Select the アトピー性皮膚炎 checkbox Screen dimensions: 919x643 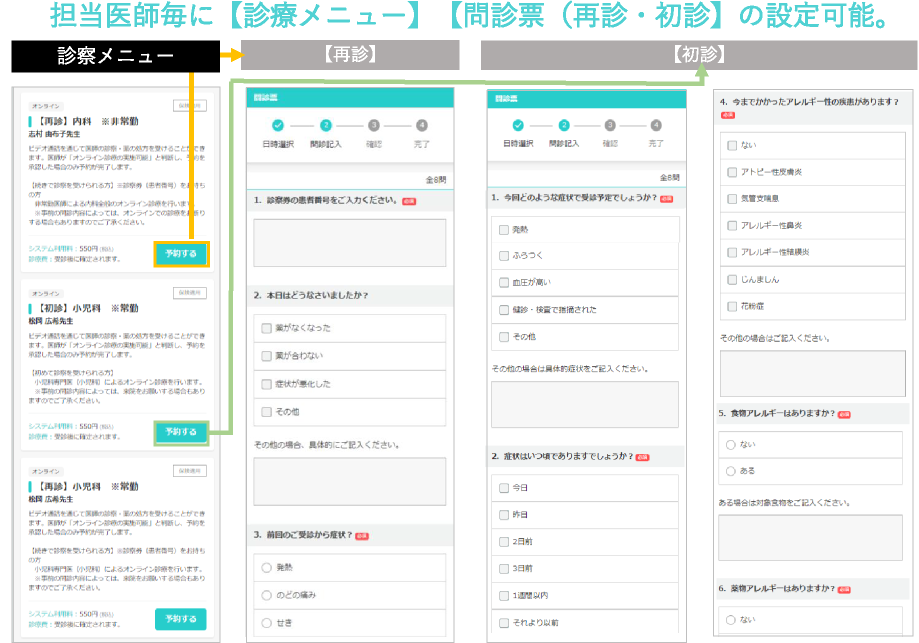coord(732,171)
